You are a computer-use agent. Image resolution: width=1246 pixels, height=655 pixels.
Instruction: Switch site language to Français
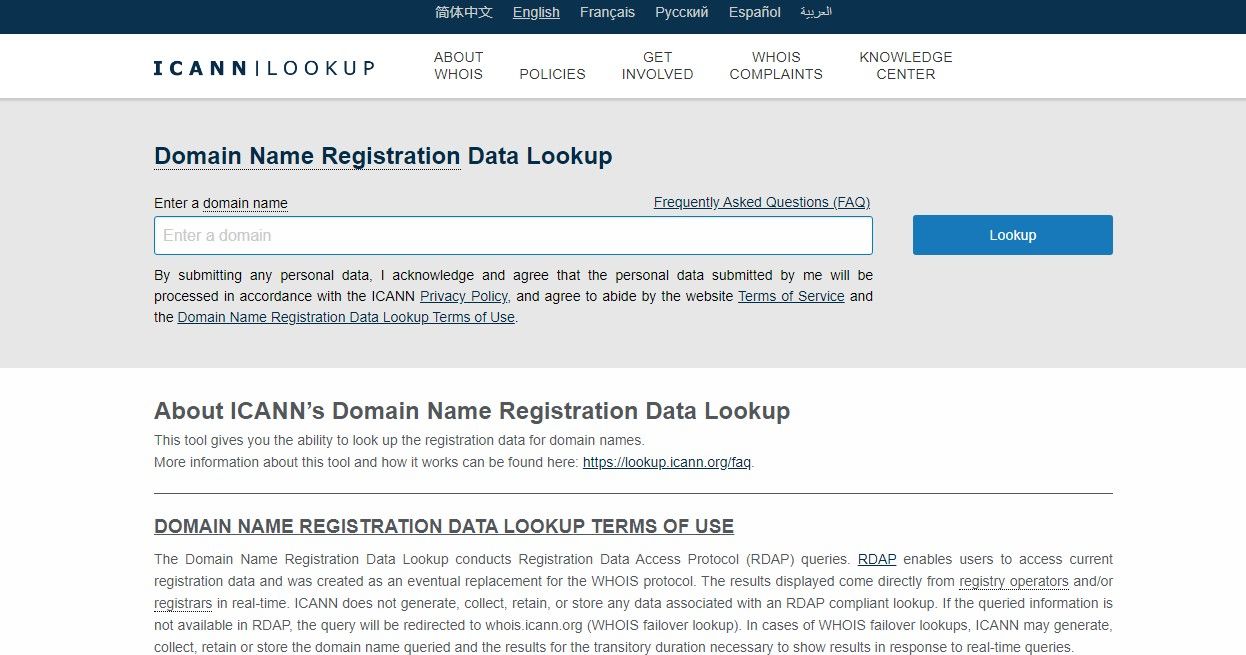click(606, 12)
